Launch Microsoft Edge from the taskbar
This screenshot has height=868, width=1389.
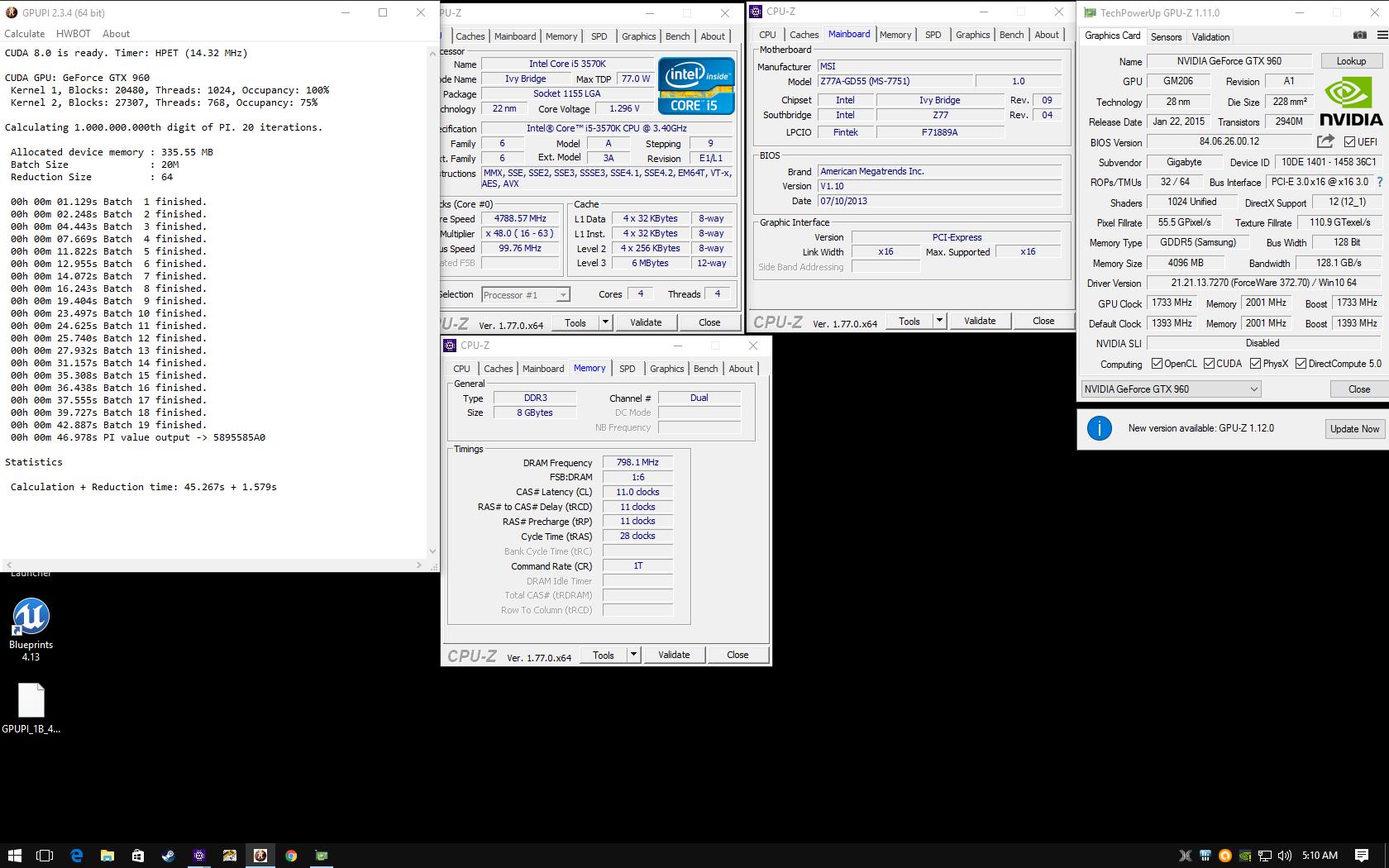[76, 856]
